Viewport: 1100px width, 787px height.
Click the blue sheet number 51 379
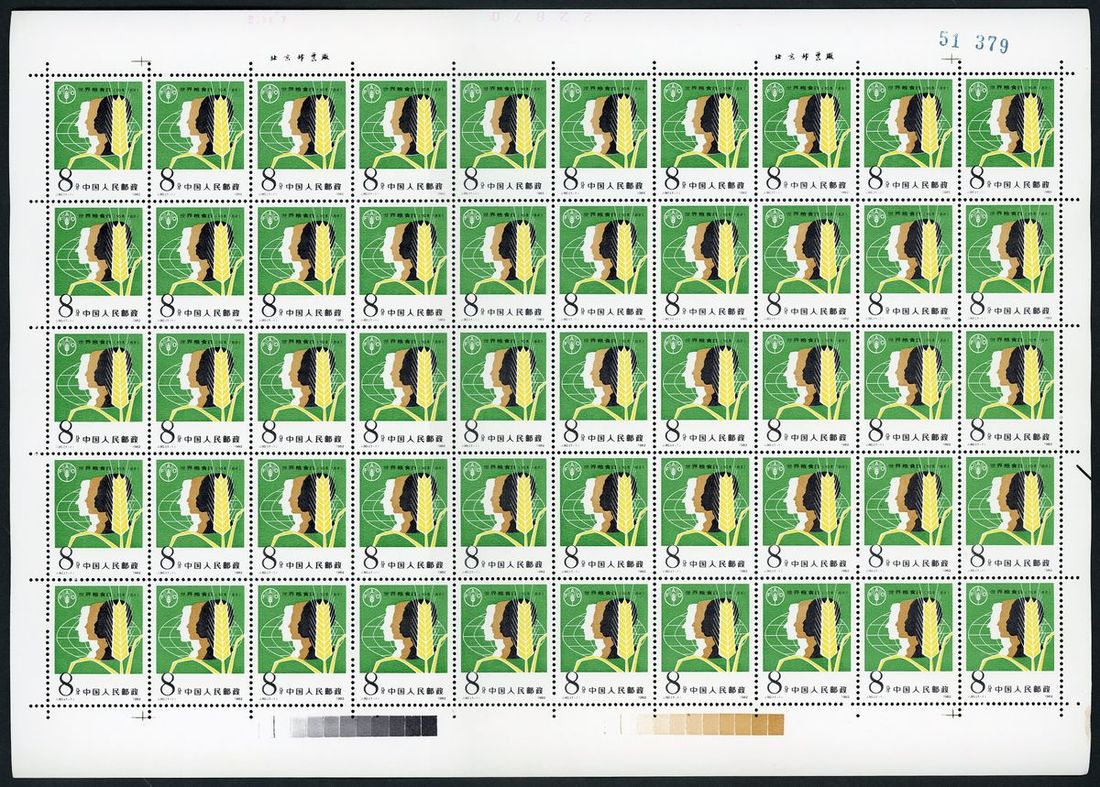point(974,41)
